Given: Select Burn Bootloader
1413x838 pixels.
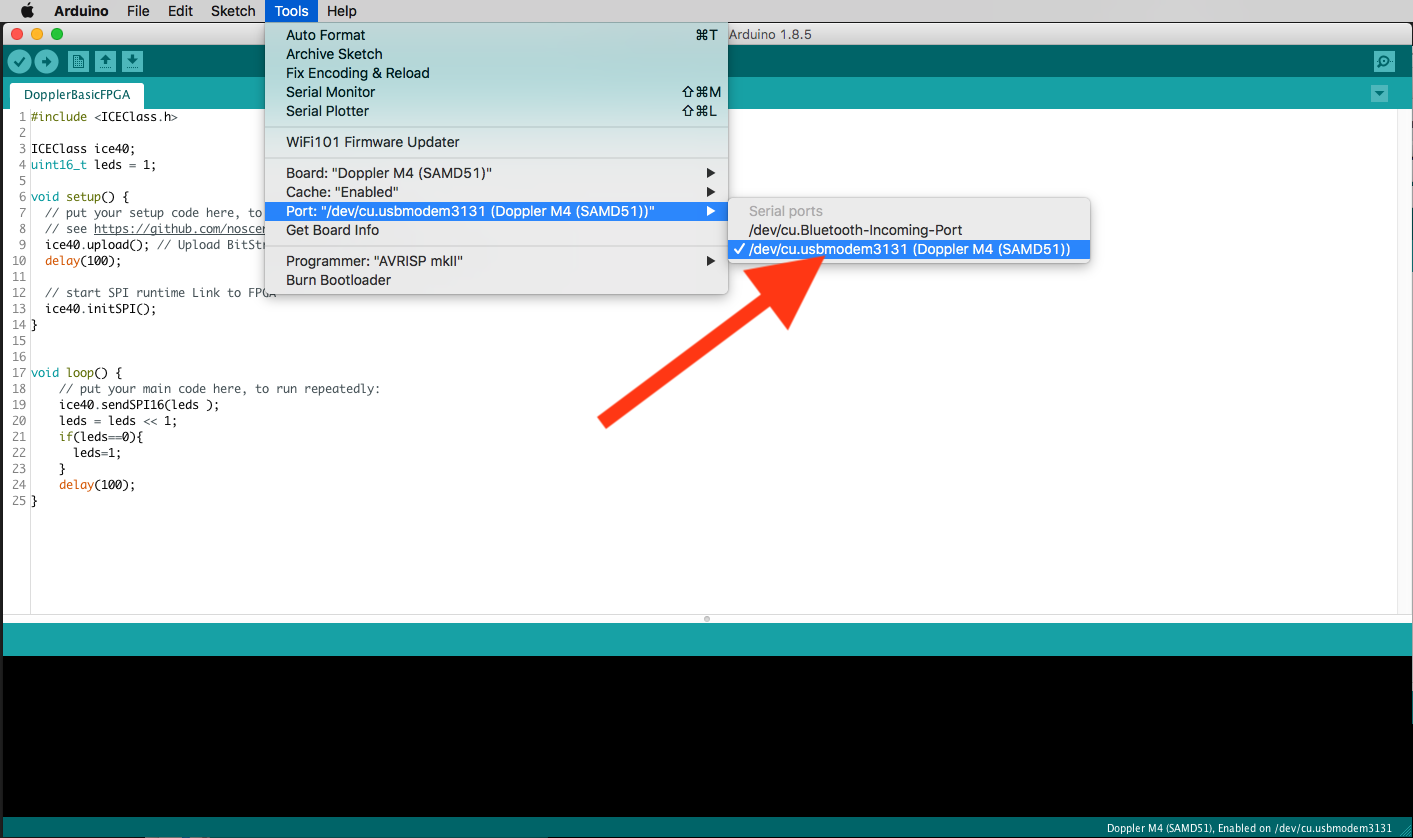Looking at the screenshot, I should [496, 280].
